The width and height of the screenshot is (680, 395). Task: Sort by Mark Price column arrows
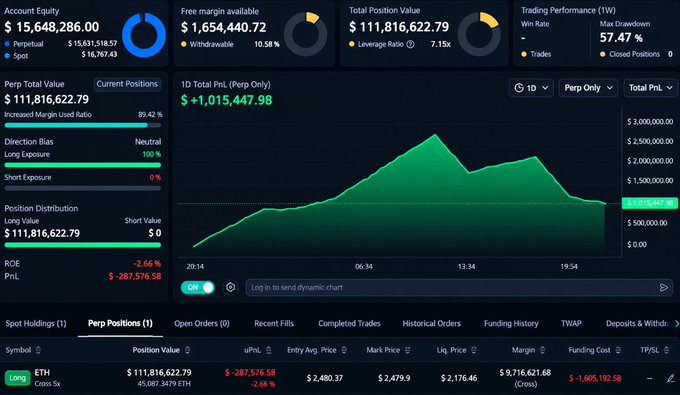tap(407, 350)
